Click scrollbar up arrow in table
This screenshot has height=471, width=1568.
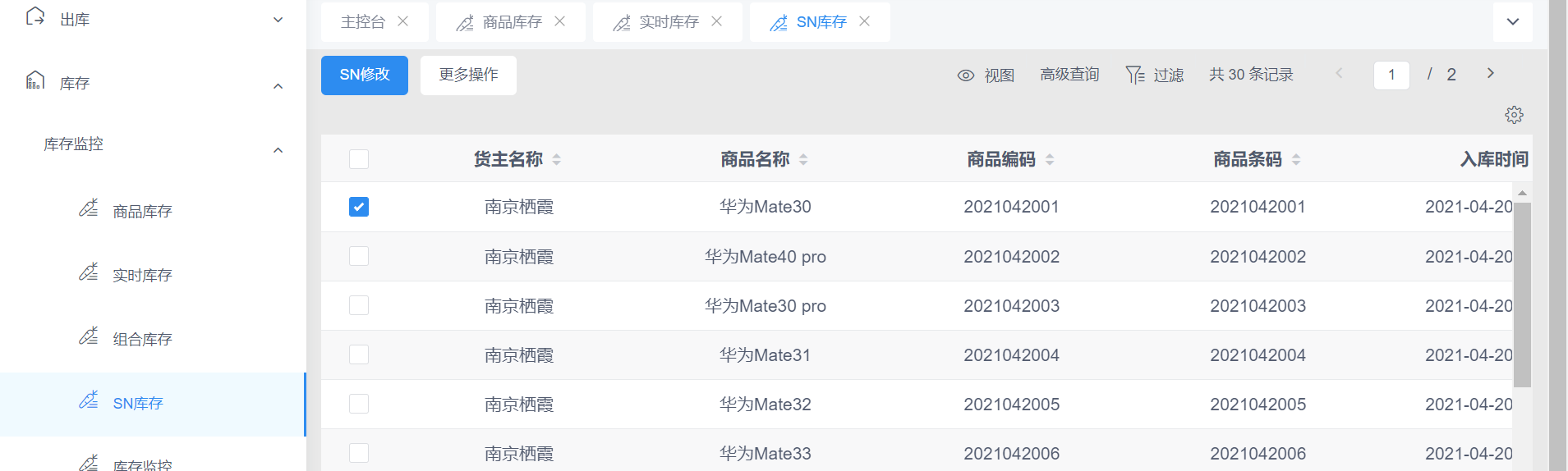click(x=1522, y=194)
